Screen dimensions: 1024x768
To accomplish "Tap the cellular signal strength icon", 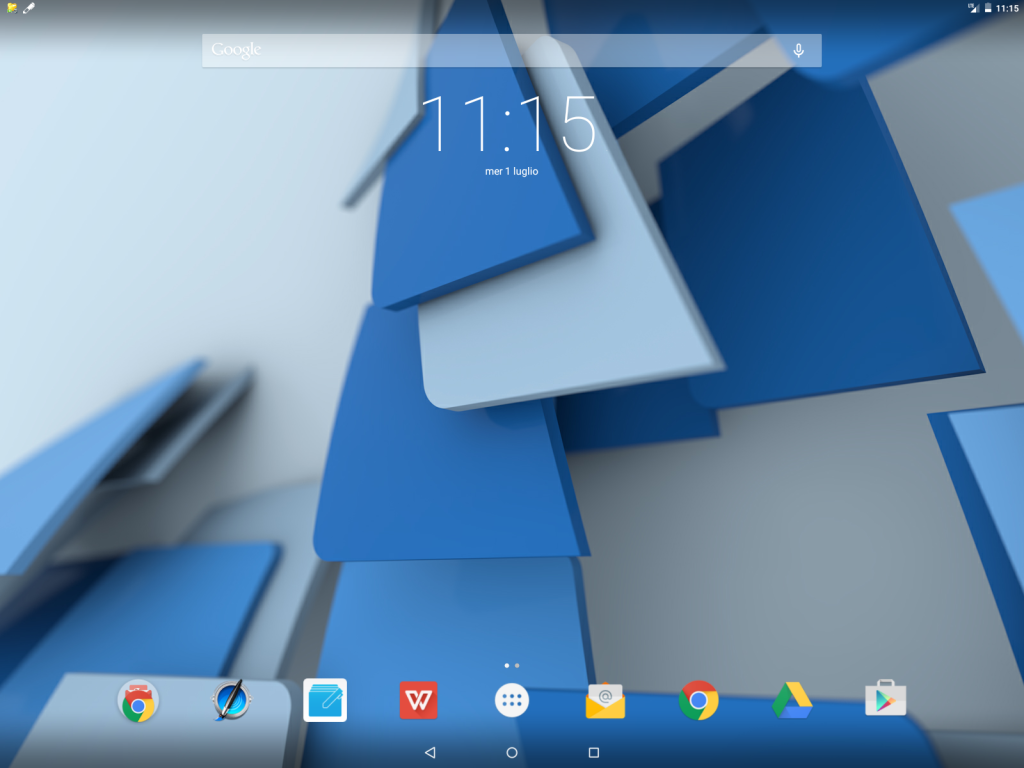I will point(974,8).
